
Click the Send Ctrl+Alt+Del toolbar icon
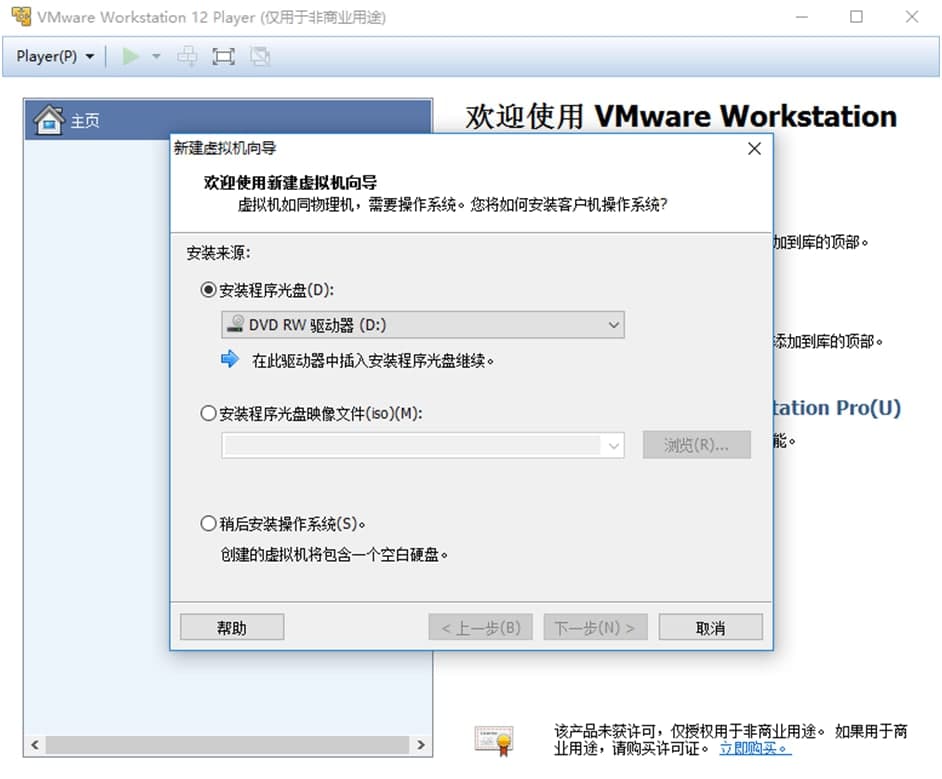(187, 56)
